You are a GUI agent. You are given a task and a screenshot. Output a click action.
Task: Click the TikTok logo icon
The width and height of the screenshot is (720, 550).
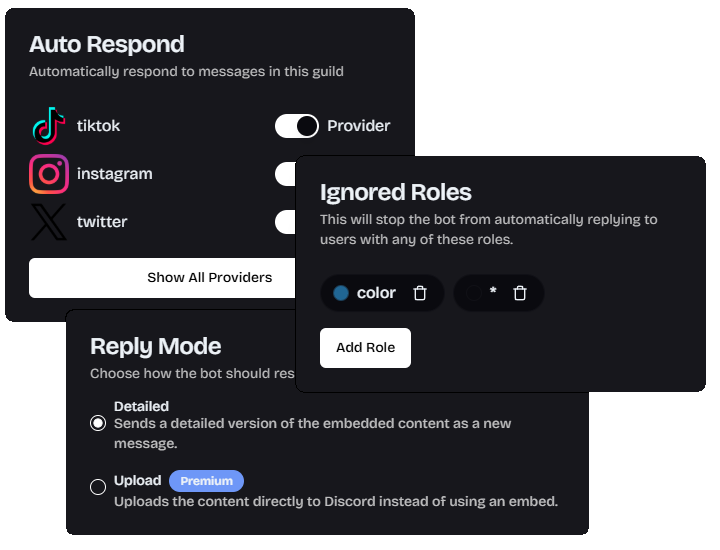tap(48, 126)
